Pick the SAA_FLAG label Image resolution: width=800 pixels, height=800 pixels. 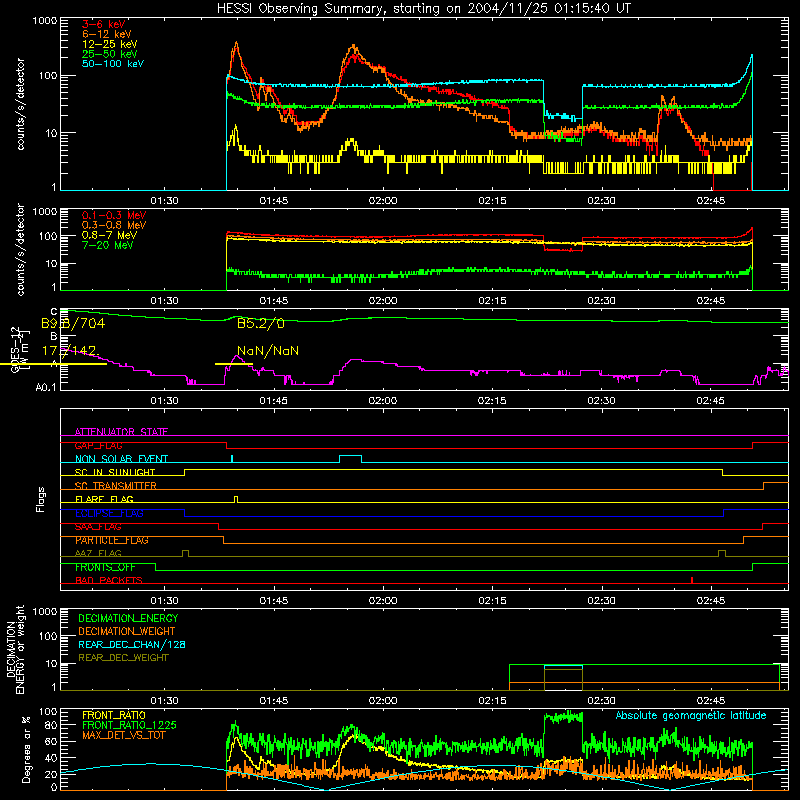click(98, 527)
